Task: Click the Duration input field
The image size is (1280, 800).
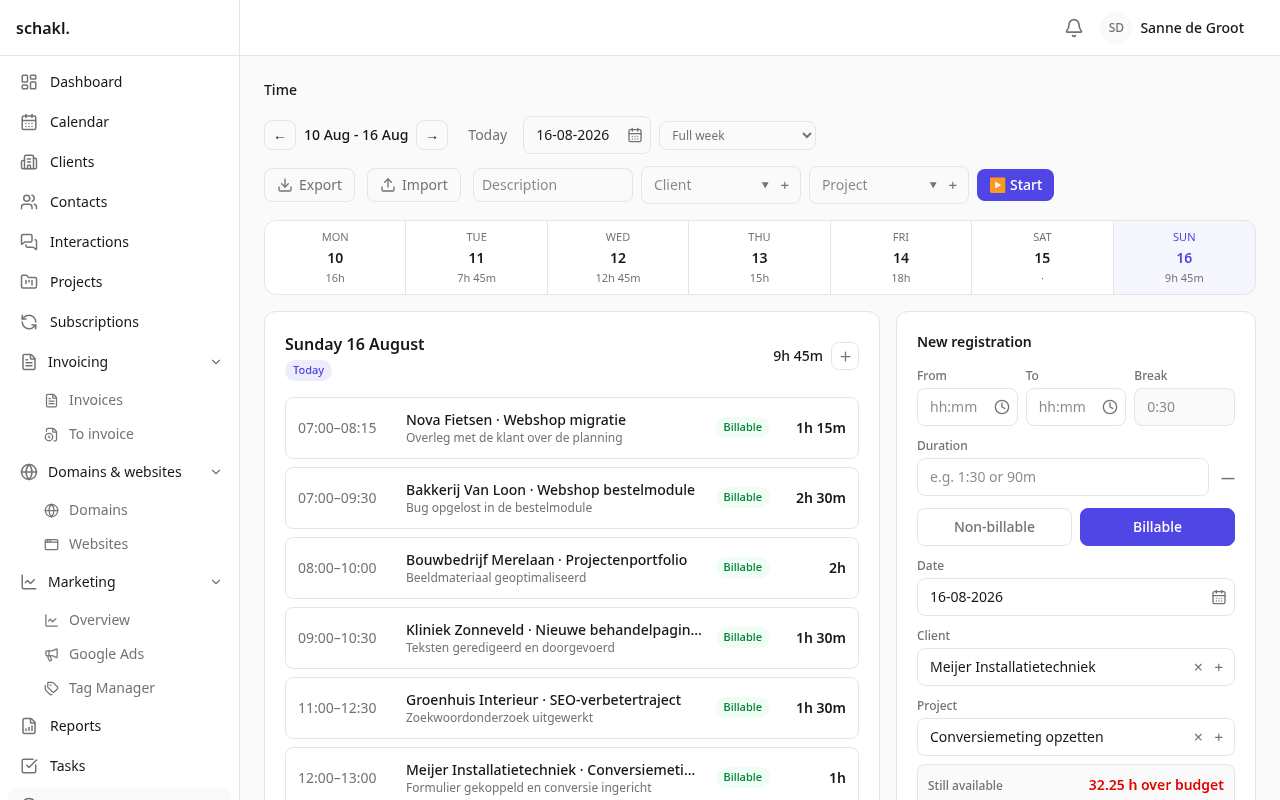Action: click(x=1063, y=477)
